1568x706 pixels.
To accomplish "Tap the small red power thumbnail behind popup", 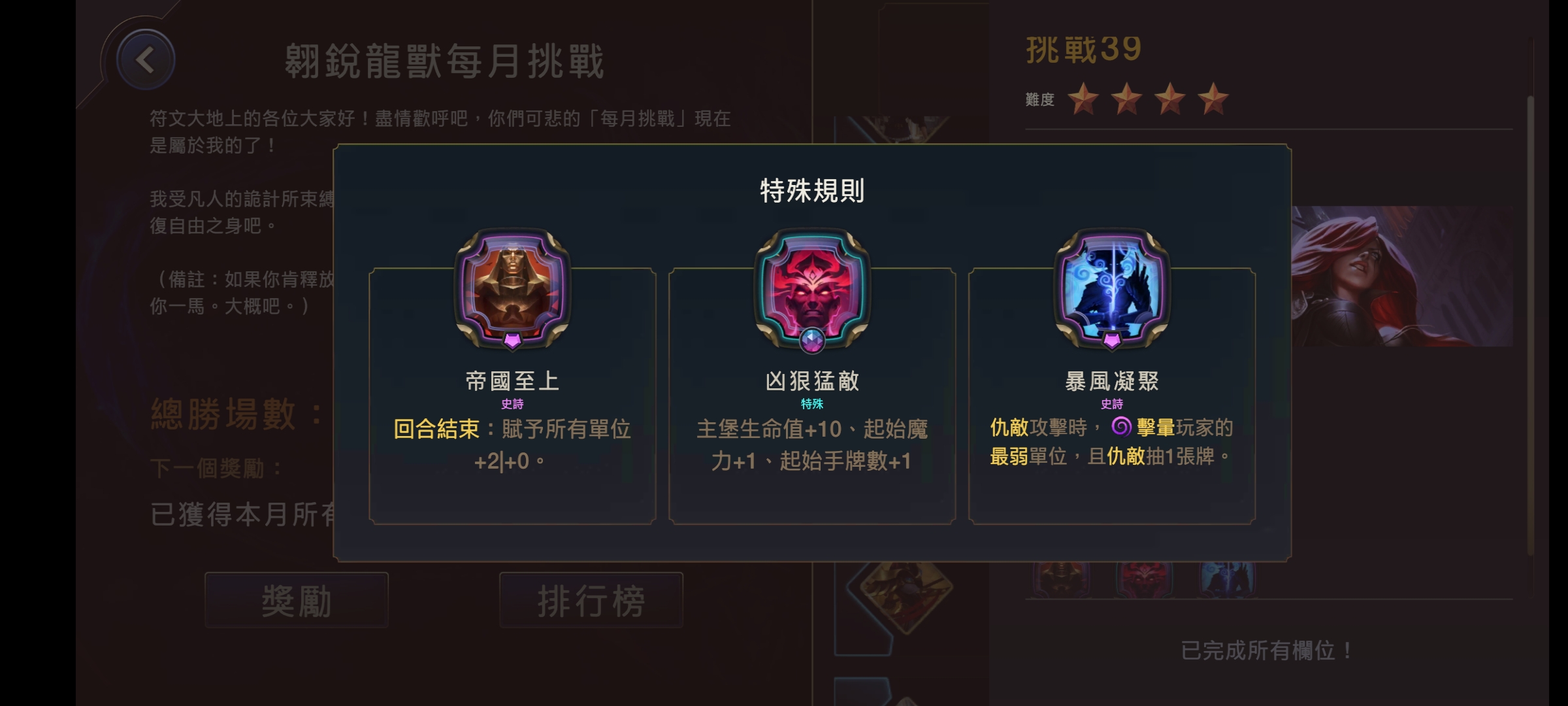I will 1145,579.
